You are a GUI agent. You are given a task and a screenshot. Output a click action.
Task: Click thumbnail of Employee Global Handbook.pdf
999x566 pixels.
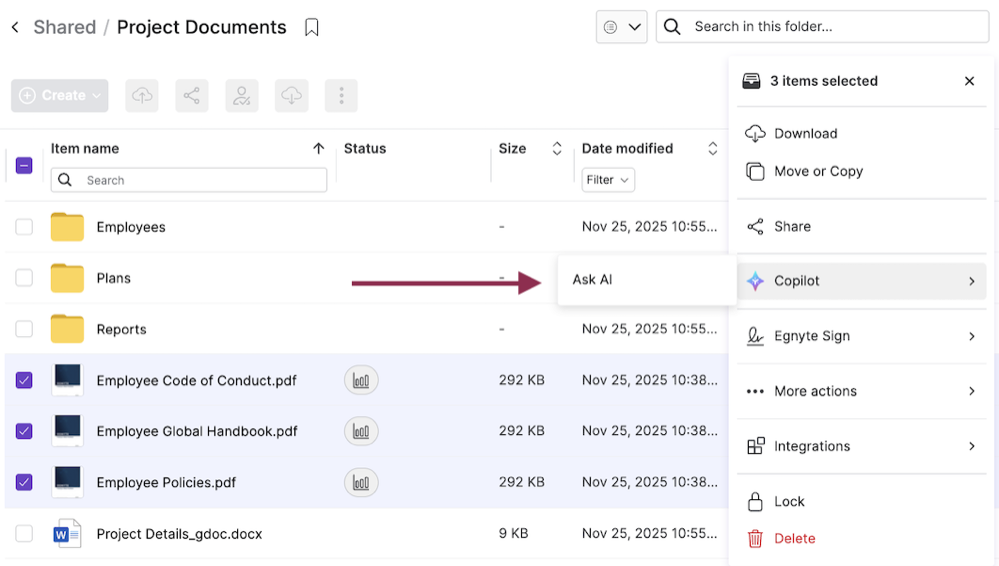(68, 431)
